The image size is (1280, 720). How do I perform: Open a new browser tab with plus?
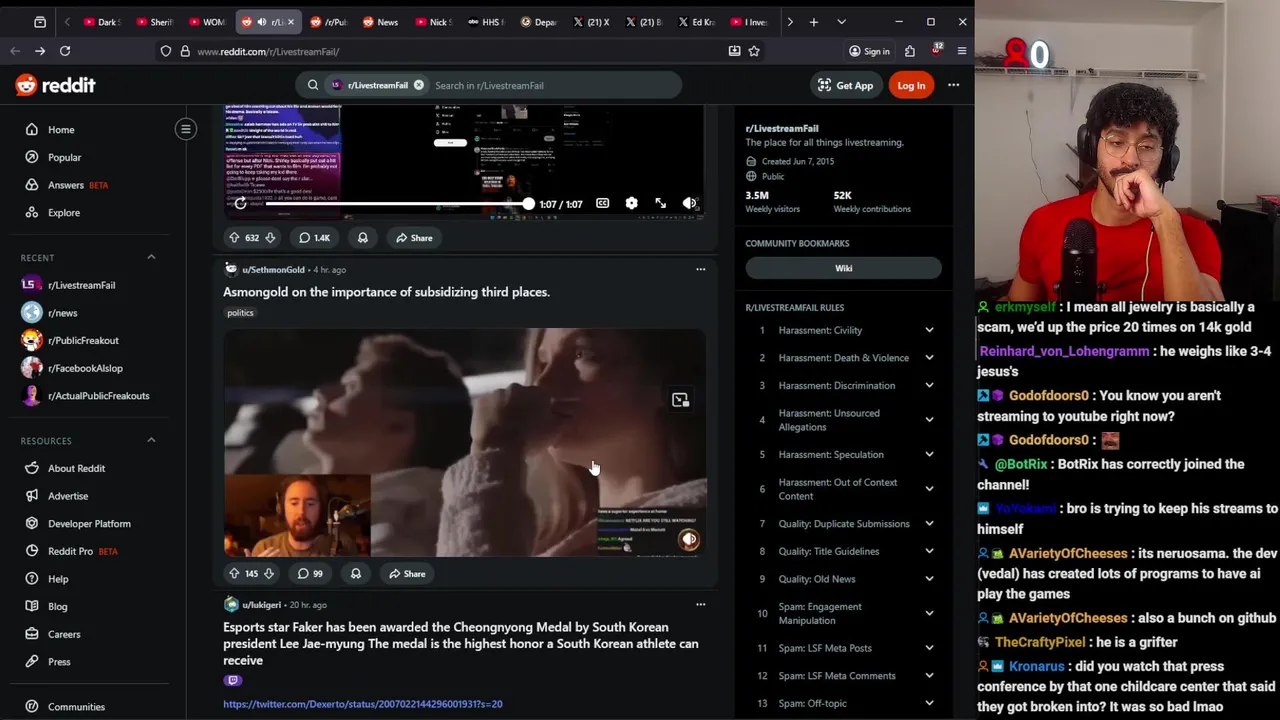coord(814,22)
